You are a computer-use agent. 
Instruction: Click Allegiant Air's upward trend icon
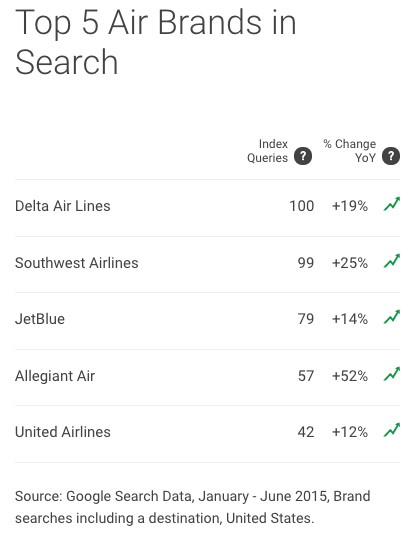coord(392,374)
